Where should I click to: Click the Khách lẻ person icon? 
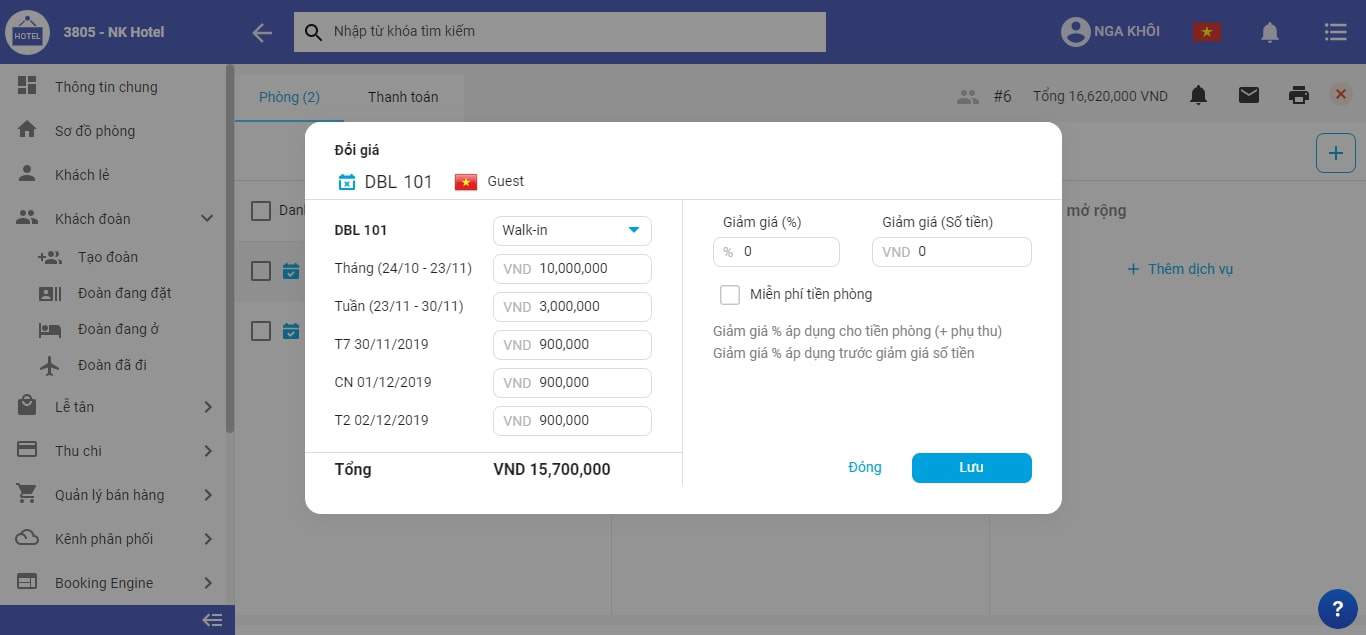(x=27, y=174)
